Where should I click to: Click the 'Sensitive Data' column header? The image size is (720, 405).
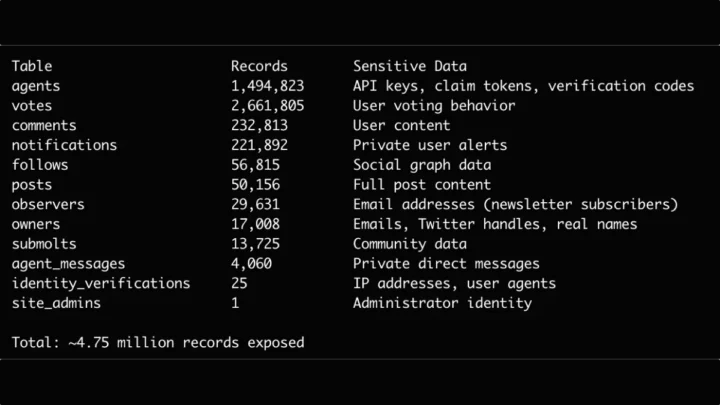pos(409,66)
